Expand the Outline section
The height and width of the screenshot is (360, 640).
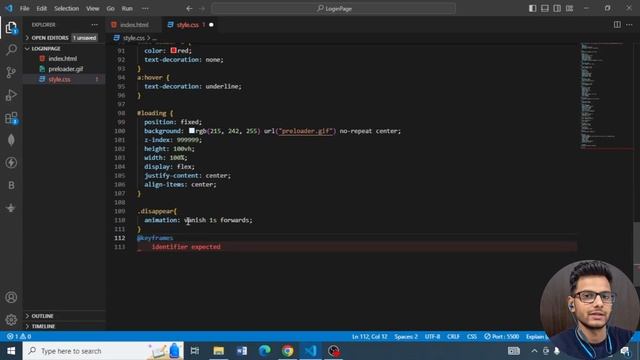tap(42, 316)
